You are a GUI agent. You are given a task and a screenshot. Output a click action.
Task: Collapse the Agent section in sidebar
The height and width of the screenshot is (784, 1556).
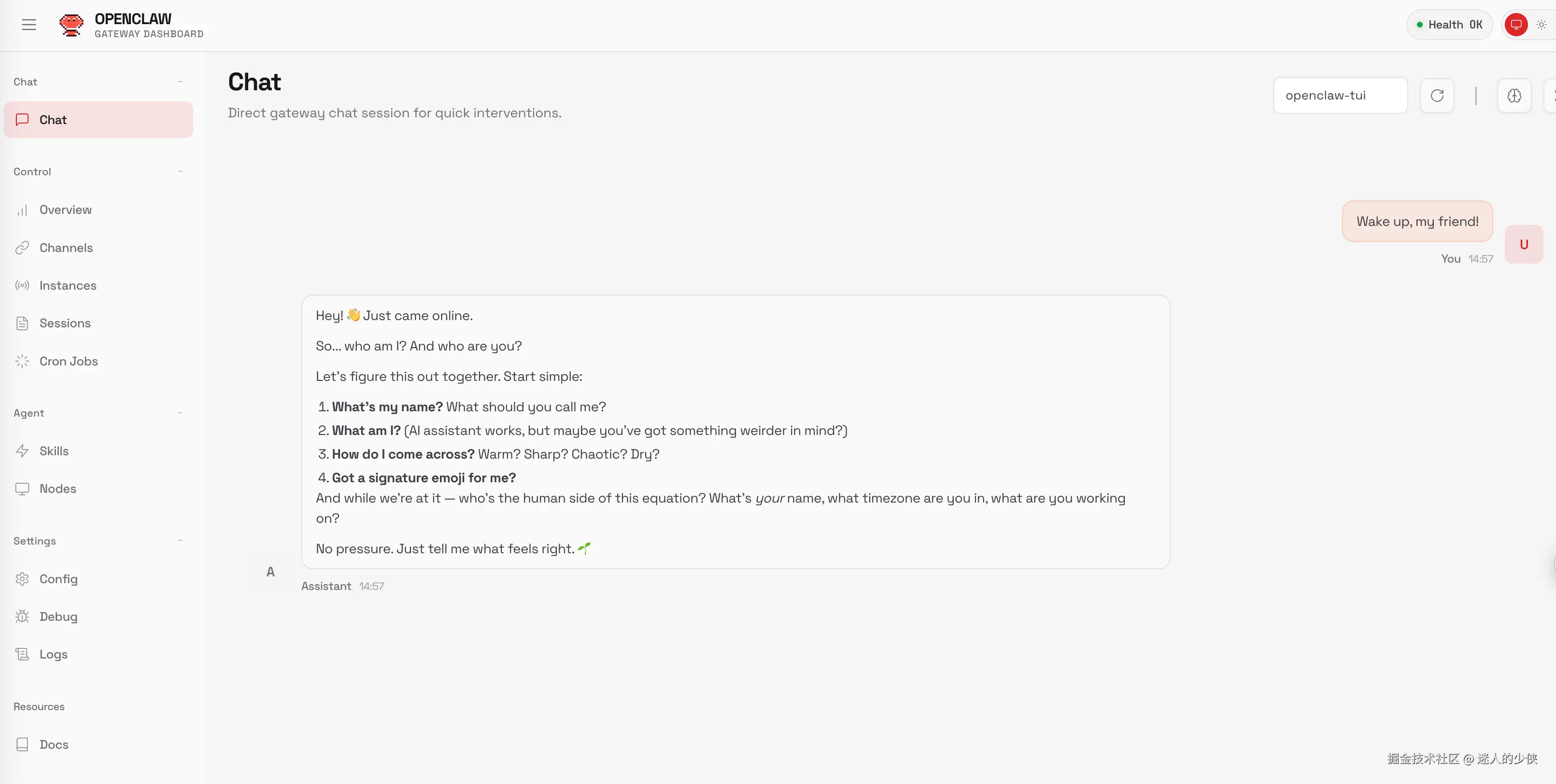tap(180, 413)
